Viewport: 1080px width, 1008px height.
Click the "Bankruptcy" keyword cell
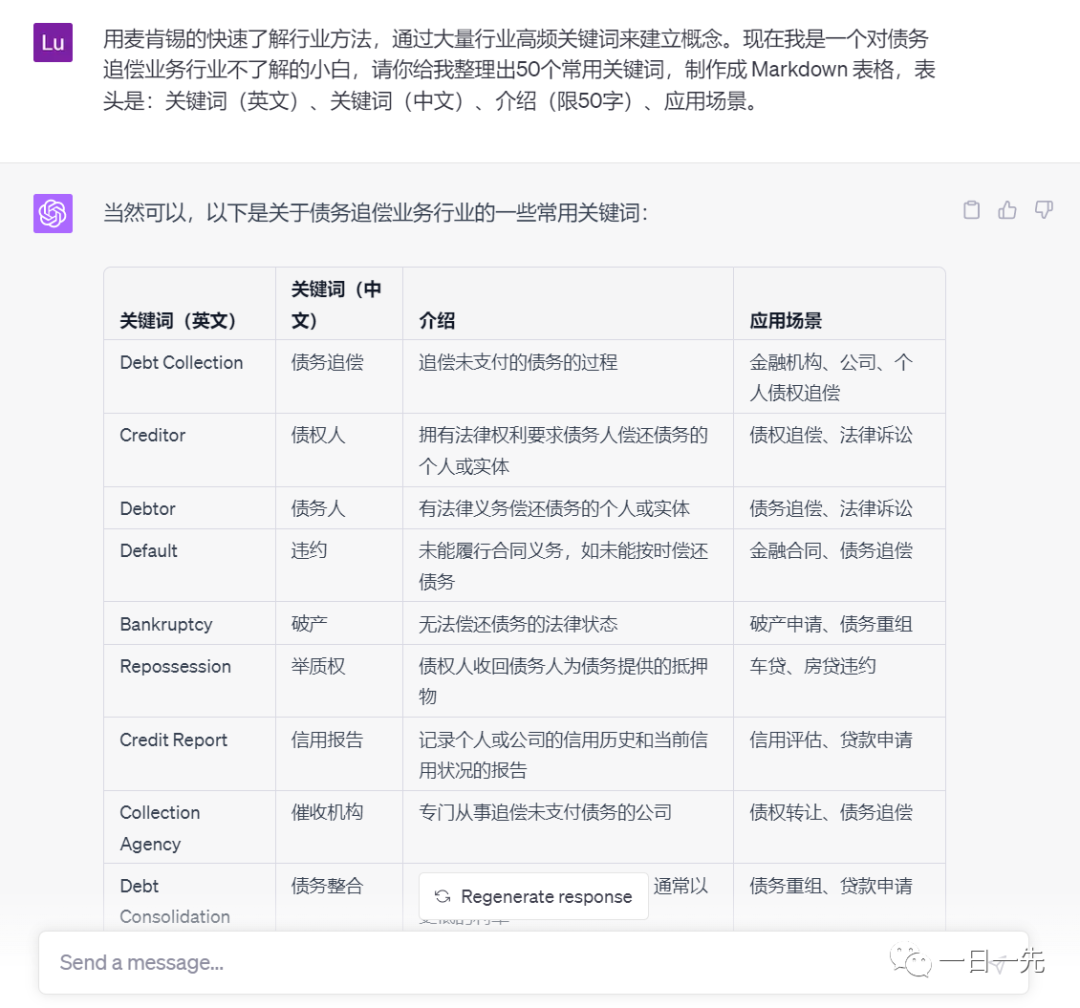[166, 625]
